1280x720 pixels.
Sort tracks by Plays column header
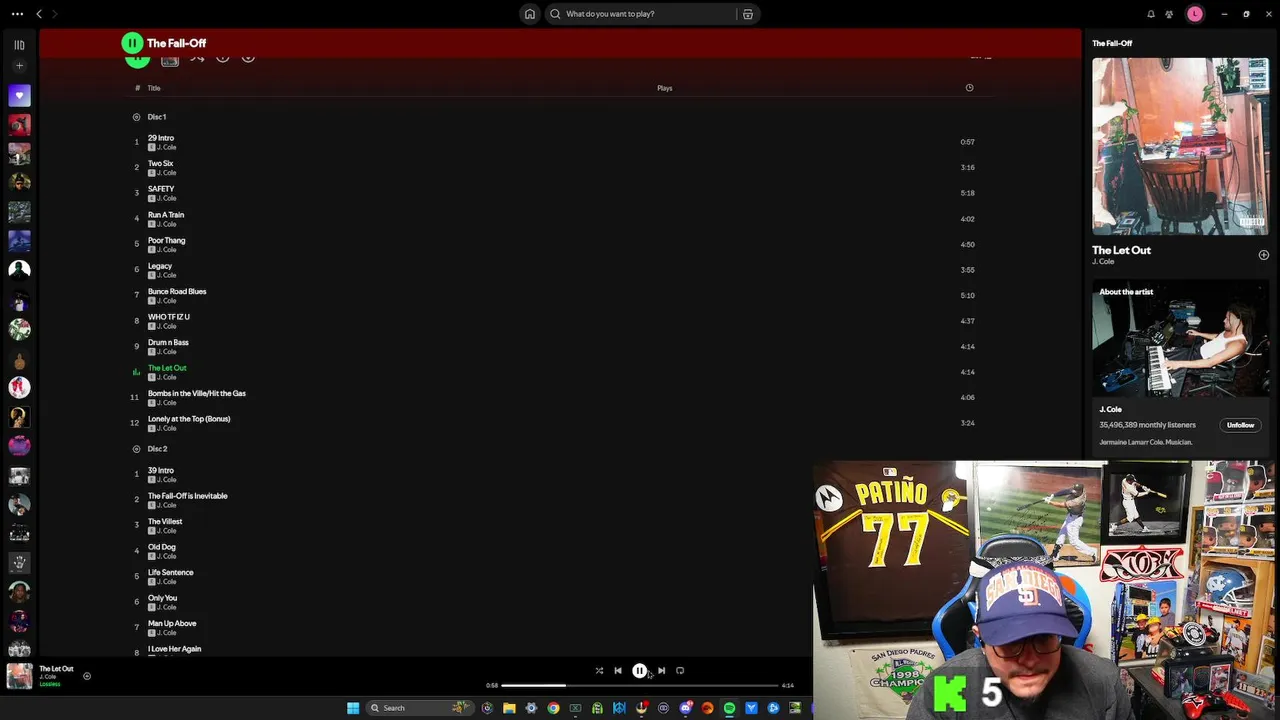click(664, 88)
